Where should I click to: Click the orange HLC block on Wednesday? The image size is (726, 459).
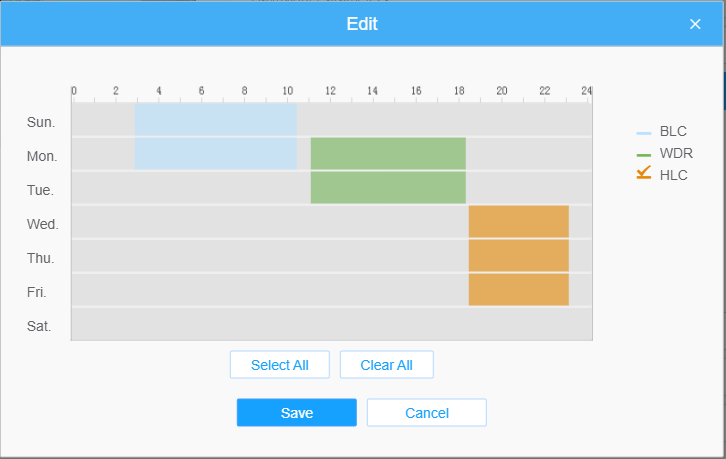(x=518, y=222)
